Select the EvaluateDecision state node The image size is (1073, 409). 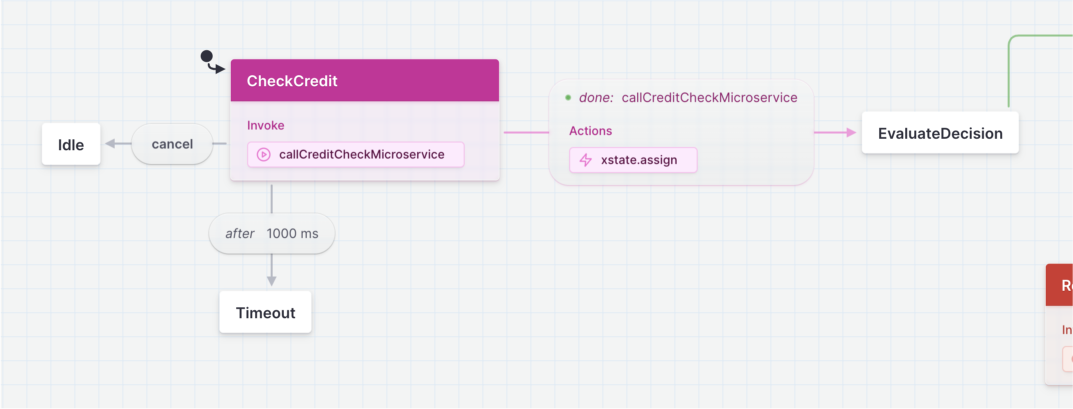pyautogui.click(x=939, y=133)
